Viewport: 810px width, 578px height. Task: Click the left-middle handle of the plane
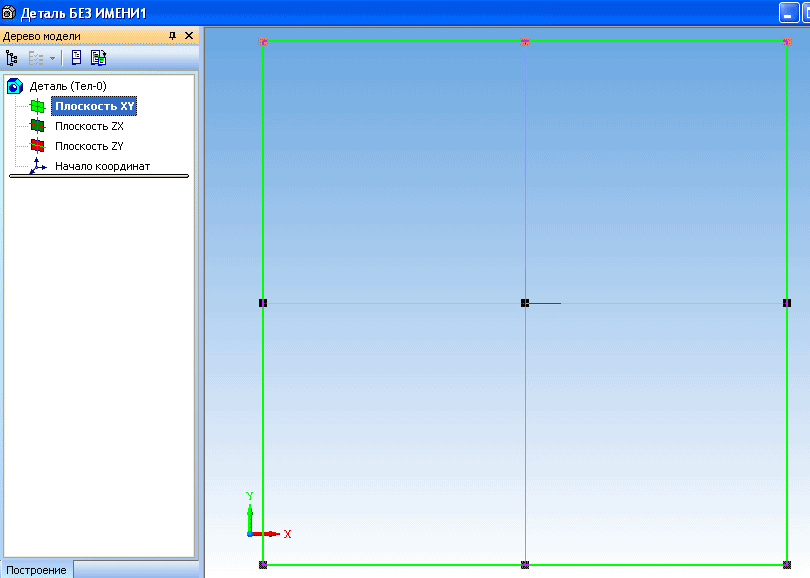263,303
